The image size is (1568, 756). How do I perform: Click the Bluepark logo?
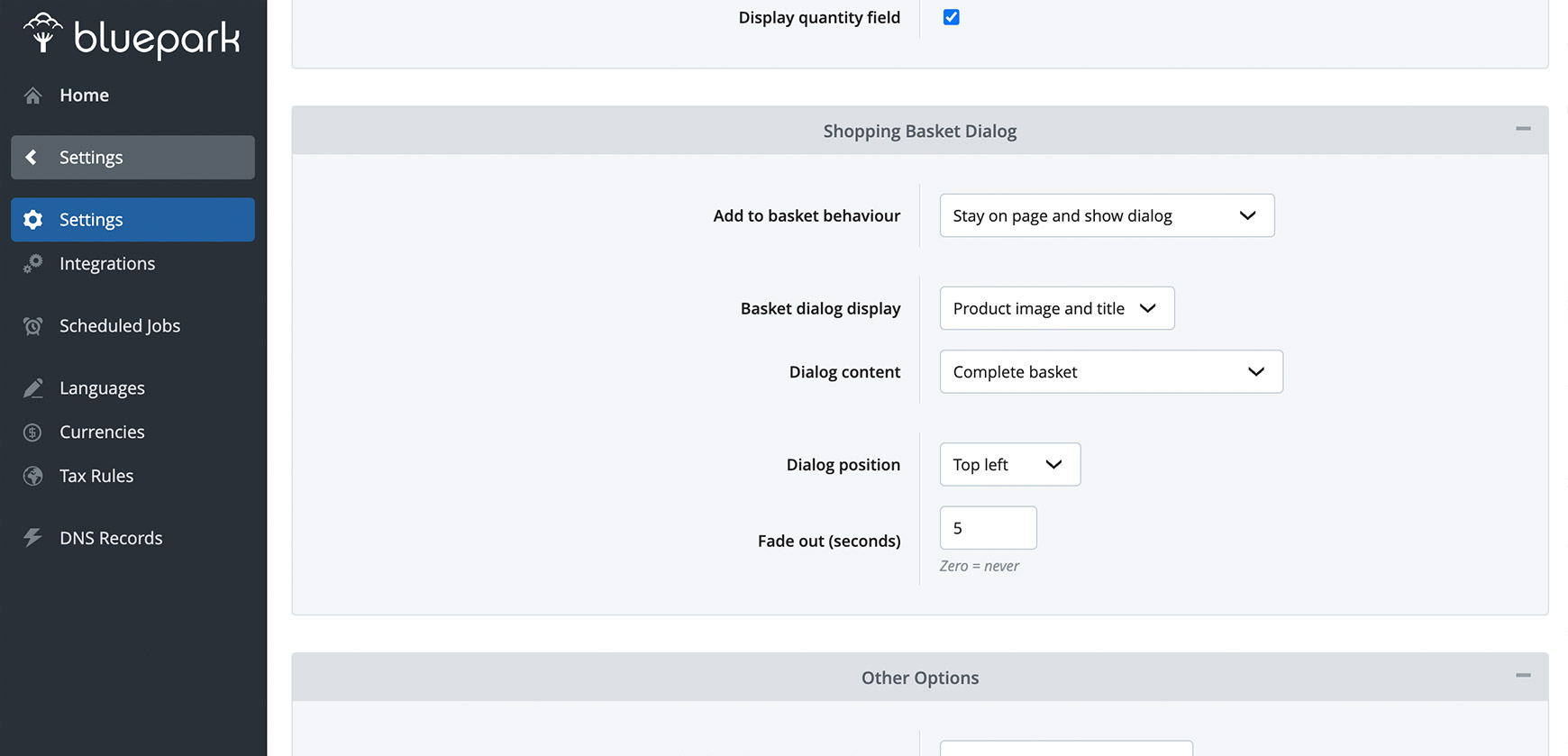point(132,36)
